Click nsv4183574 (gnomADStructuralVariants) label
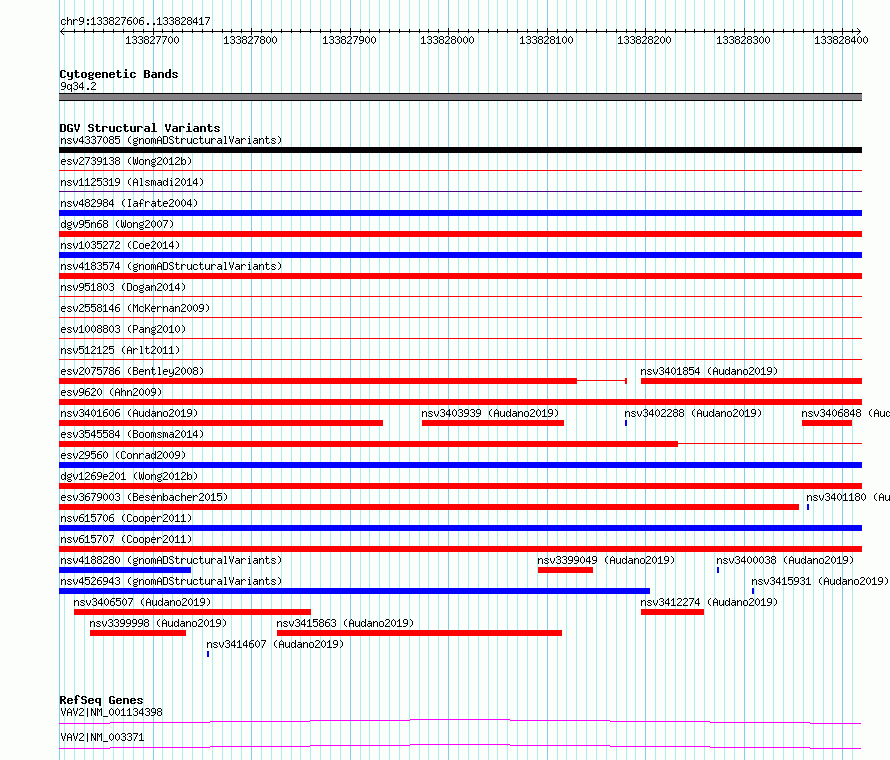Viewport: 890px width, 760px height. pos(171,266)
